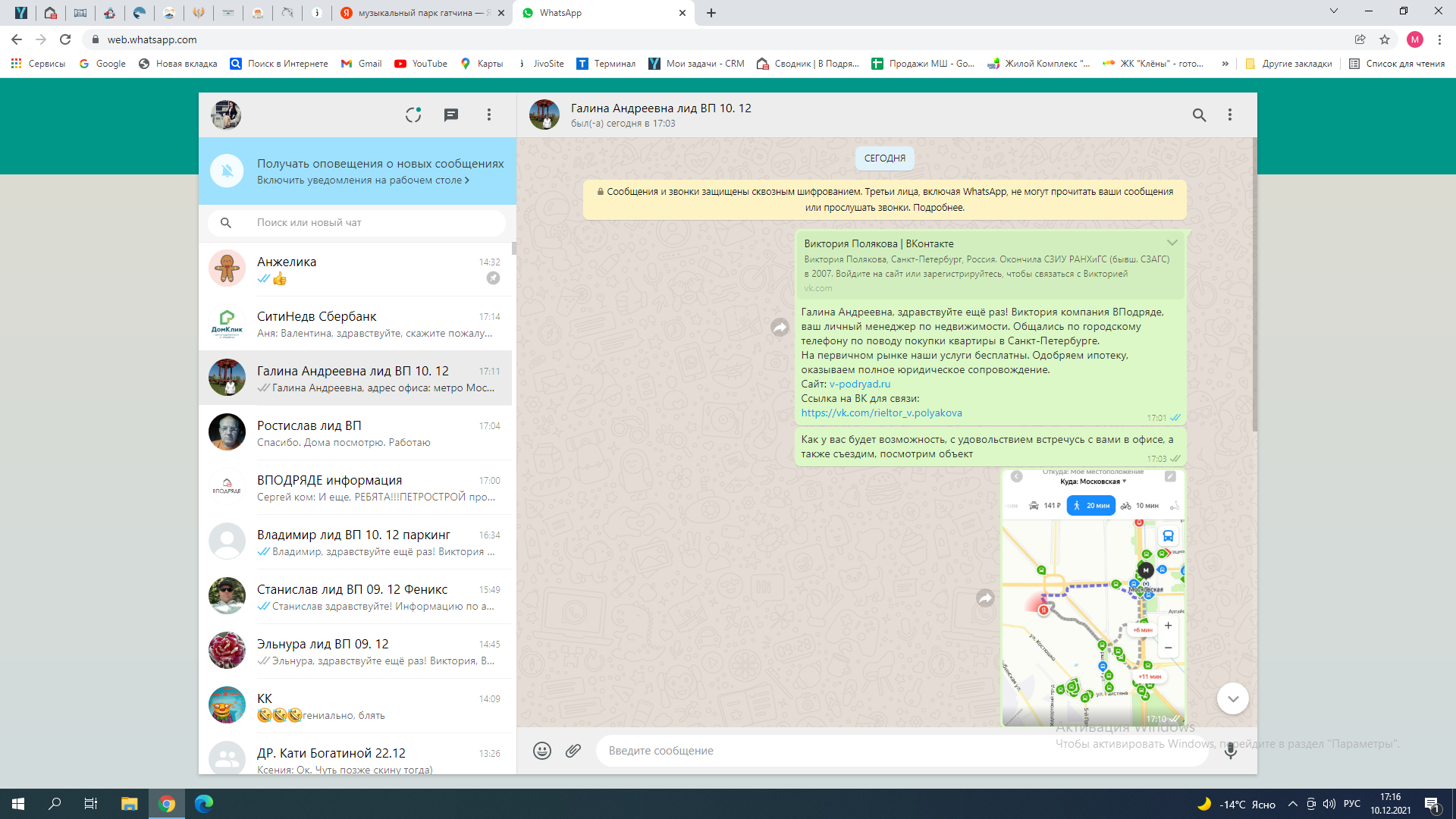Viewport: 1456px width, 819px height.
Task: Open the v-podryad.ru link
Action: pos(860,384)
